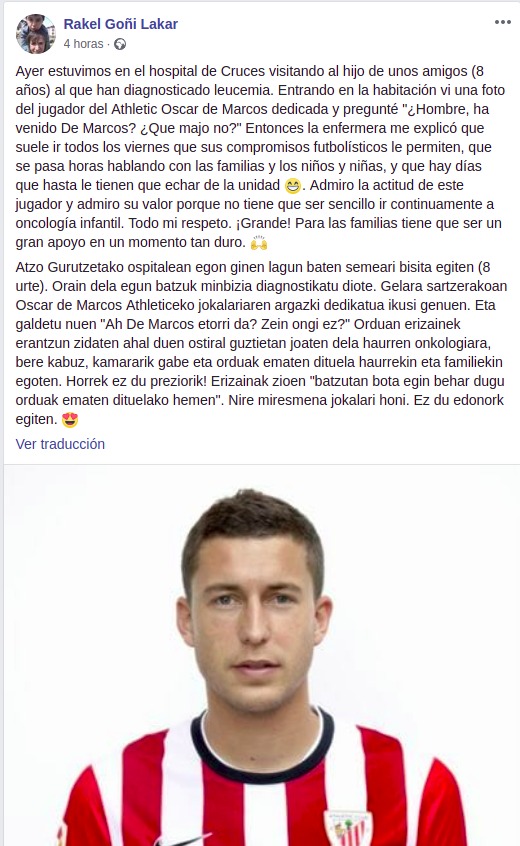Click the Basque paragraph beginning "Atzo Gurutzetako"
520x846 pixels.
click(260, 343)
